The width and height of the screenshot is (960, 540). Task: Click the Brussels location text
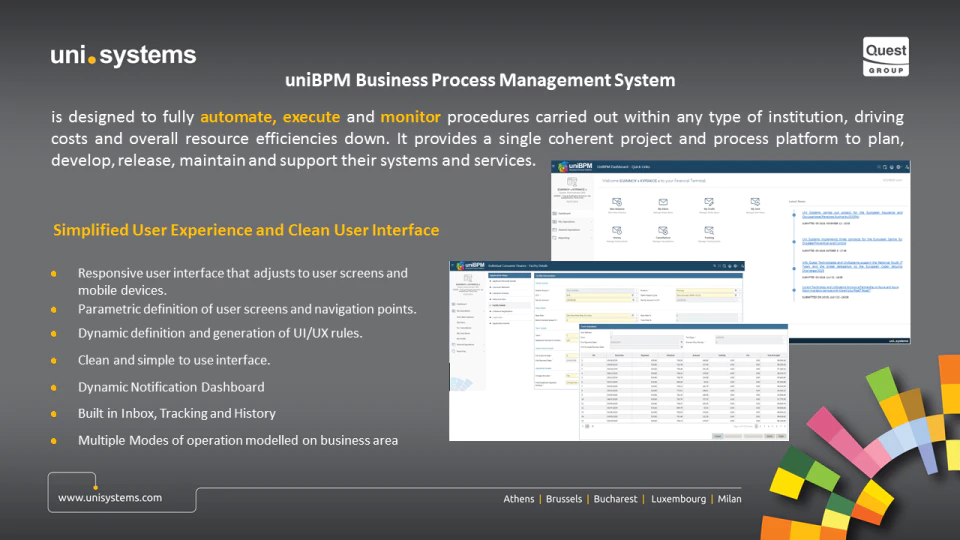(x=564, y=499)
